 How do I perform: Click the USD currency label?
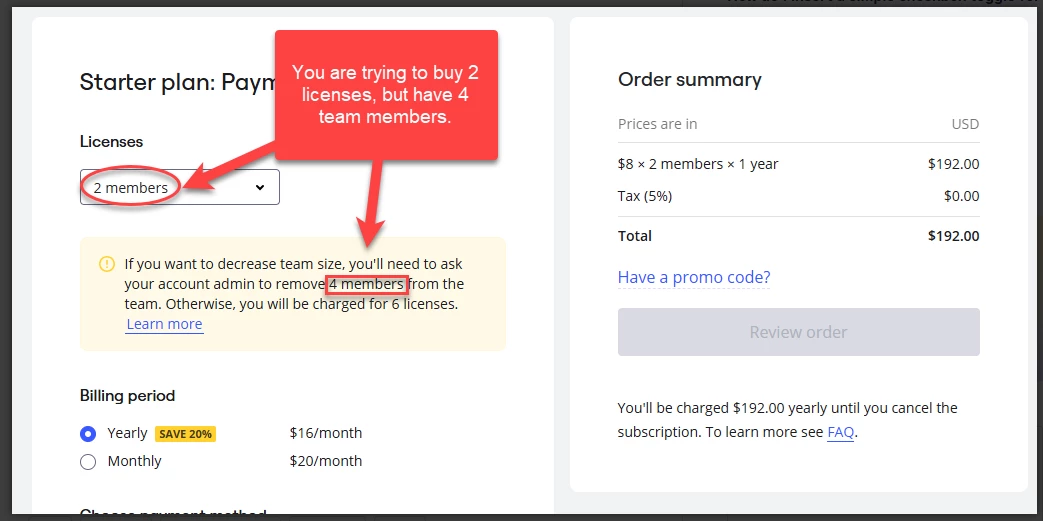click(965, 124)
